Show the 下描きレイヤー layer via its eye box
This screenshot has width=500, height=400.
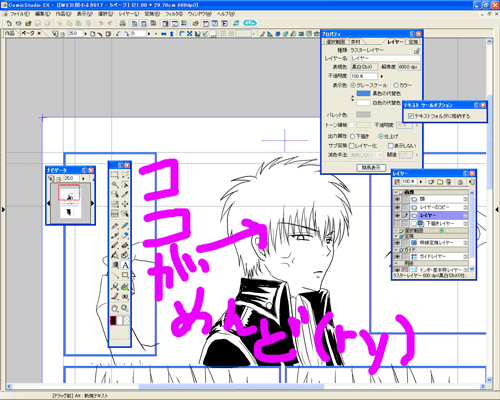coord(397,223)
